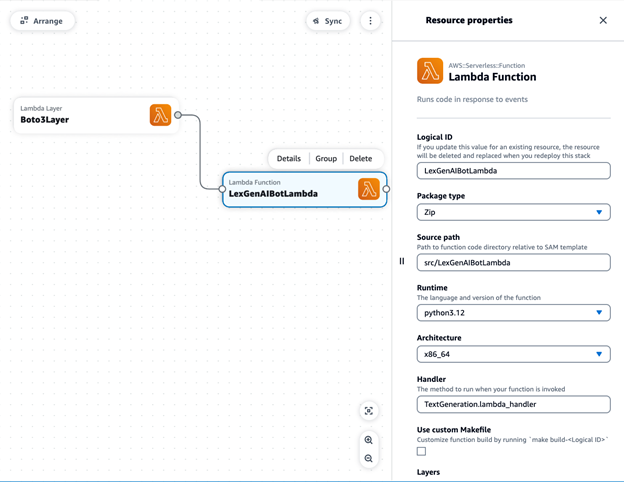Enable the Use custom Makefile checkbox
Screen dimensions: 624x482
tap(421, 451)
